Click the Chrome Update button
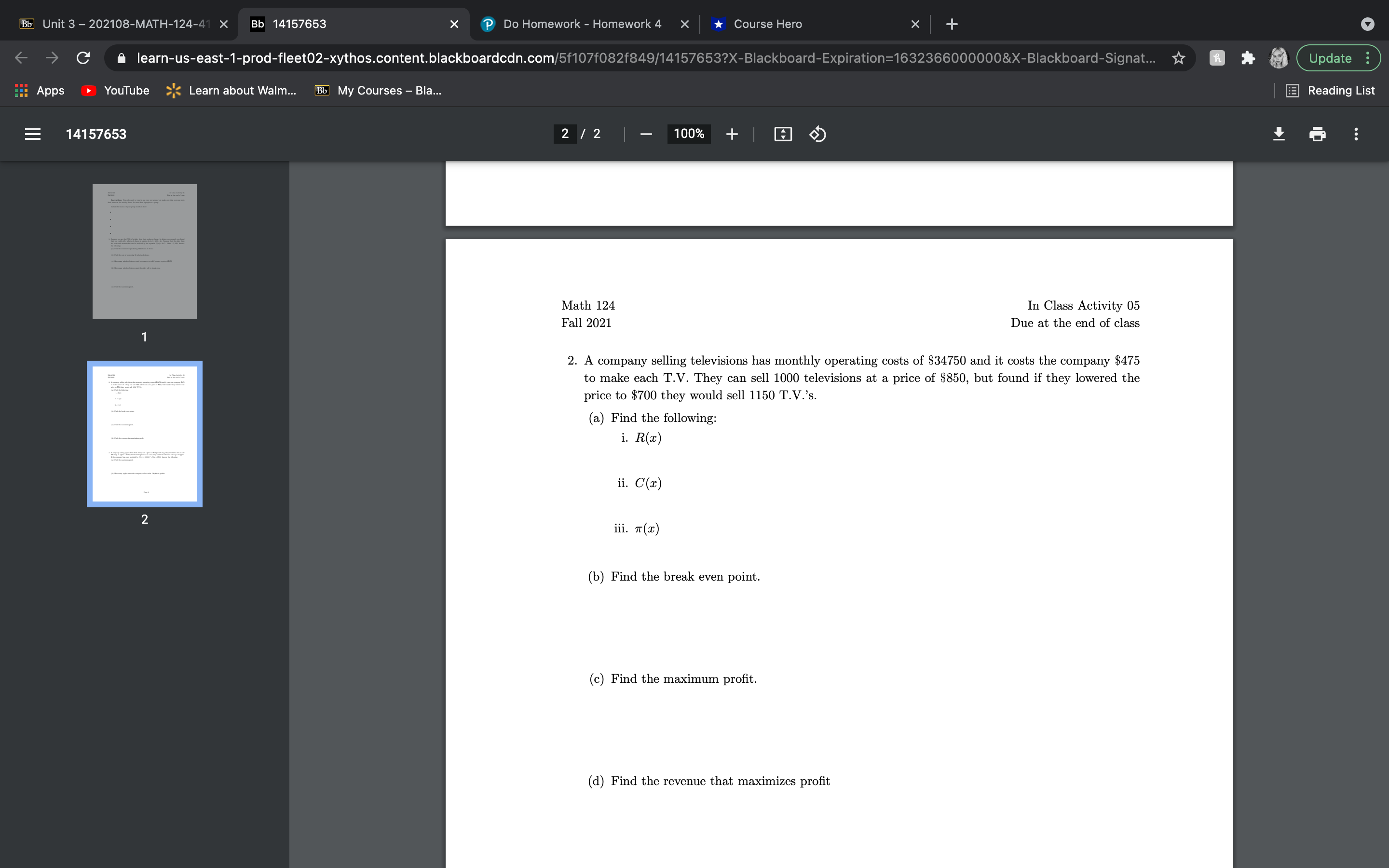Image resolution: width=1389 pixels, height=868 pixels. 1330,58
